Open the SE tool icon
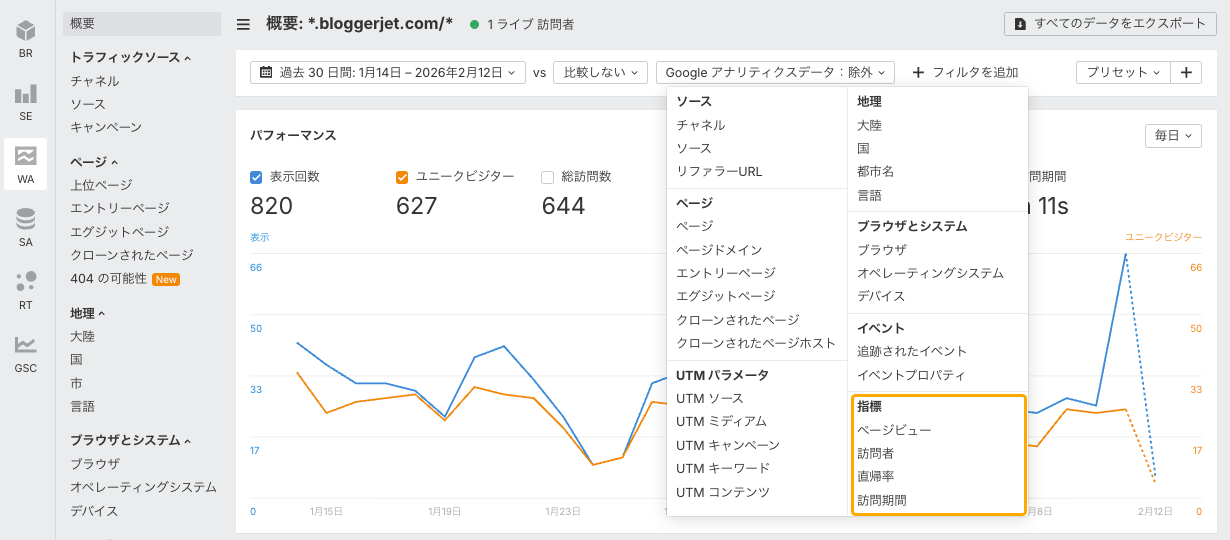Image resolution: width=1230 pixels, height=540 pixels. pos(25,101)
